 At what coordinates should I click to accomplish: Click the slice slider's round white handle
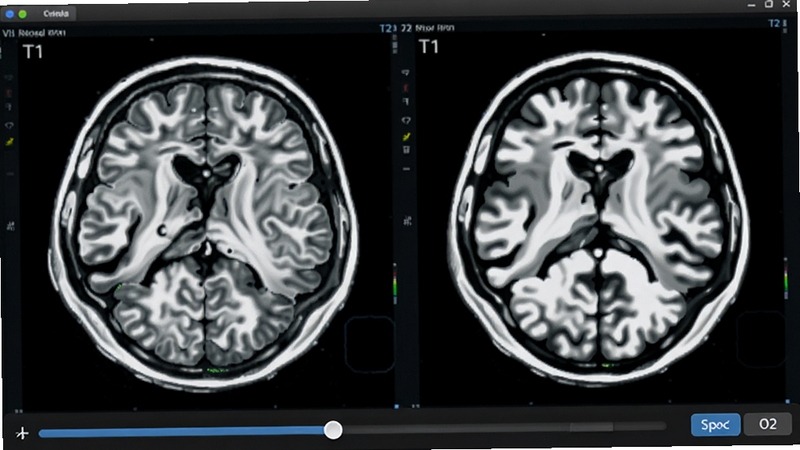333,430
